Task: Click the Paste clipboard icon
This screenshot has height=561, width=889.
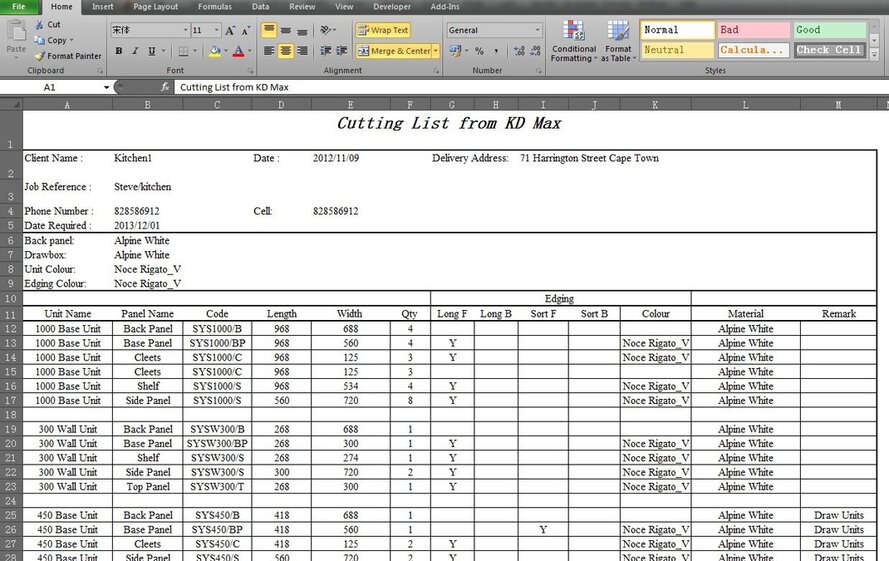Action: (x=16, y=32)
